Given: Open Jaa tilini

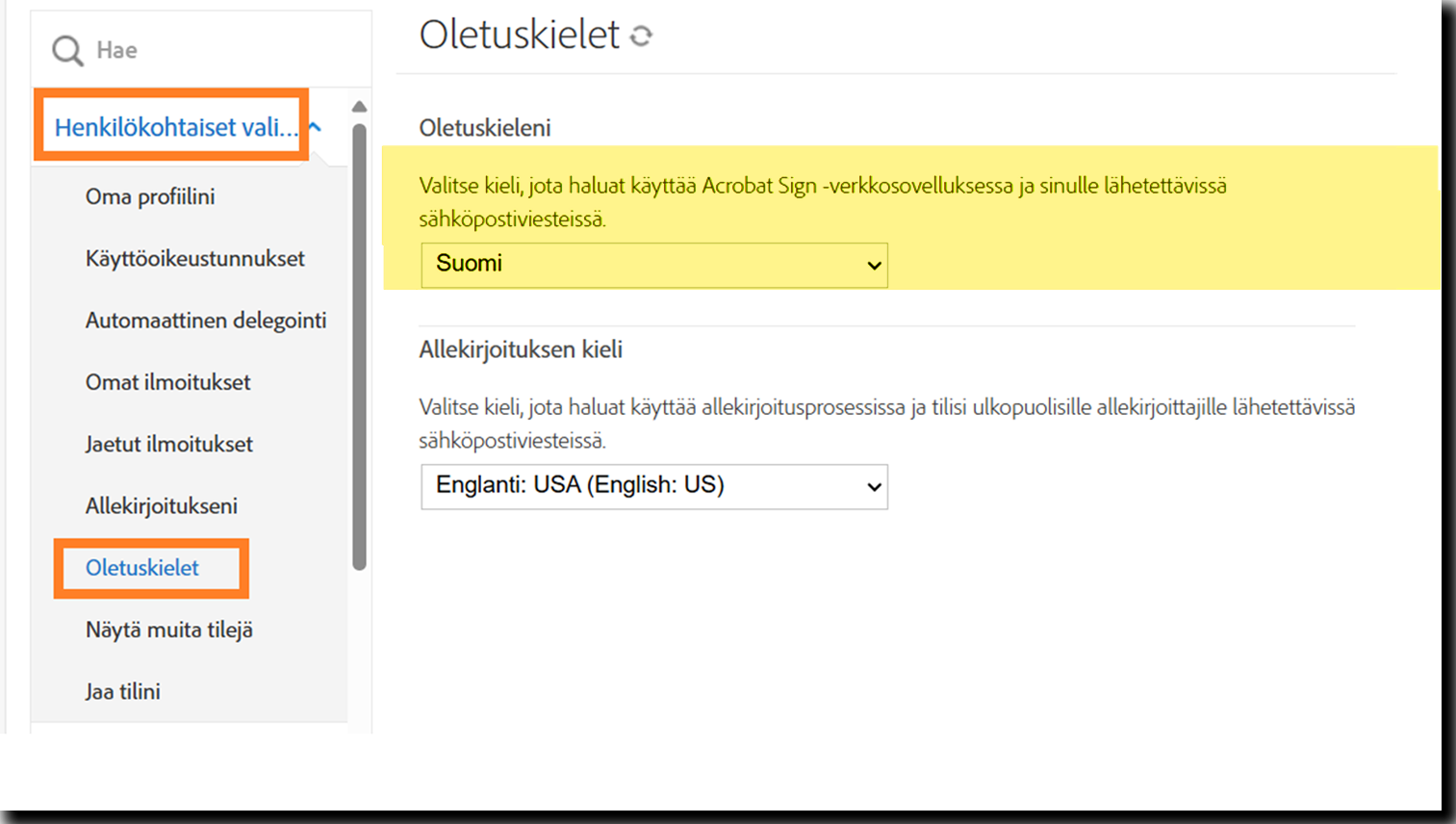Looking at the screenshot, I should pos(123,691).
